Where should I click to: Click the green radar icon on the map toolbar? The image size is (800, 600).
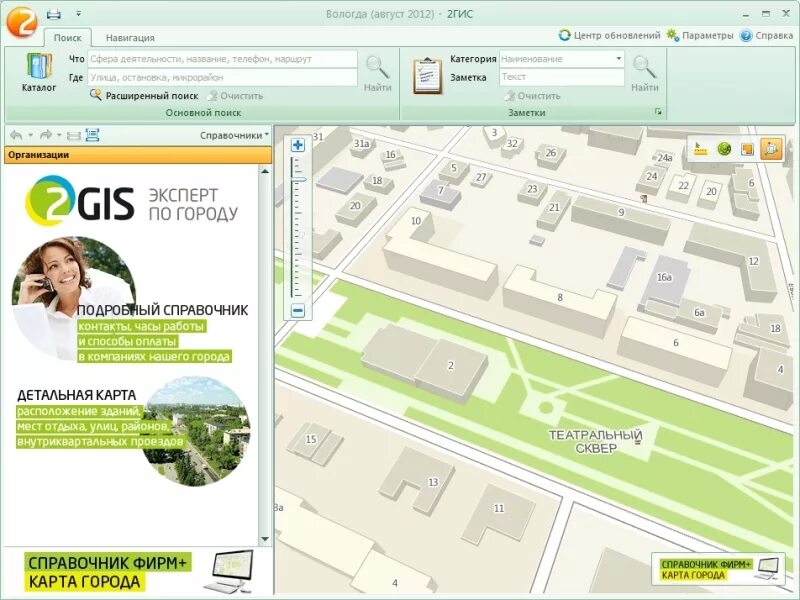click(724, 149)
